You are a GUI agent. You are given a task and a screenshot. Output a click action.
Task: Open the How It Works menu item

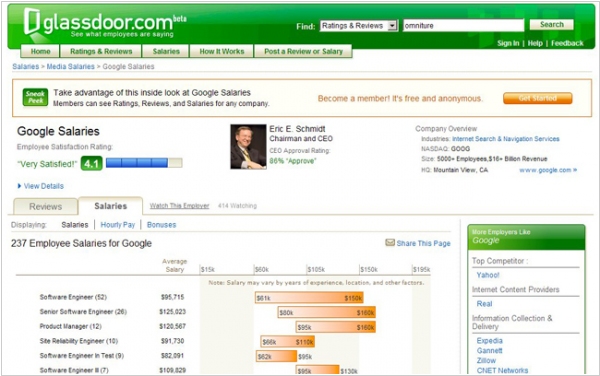pos(222,51)
